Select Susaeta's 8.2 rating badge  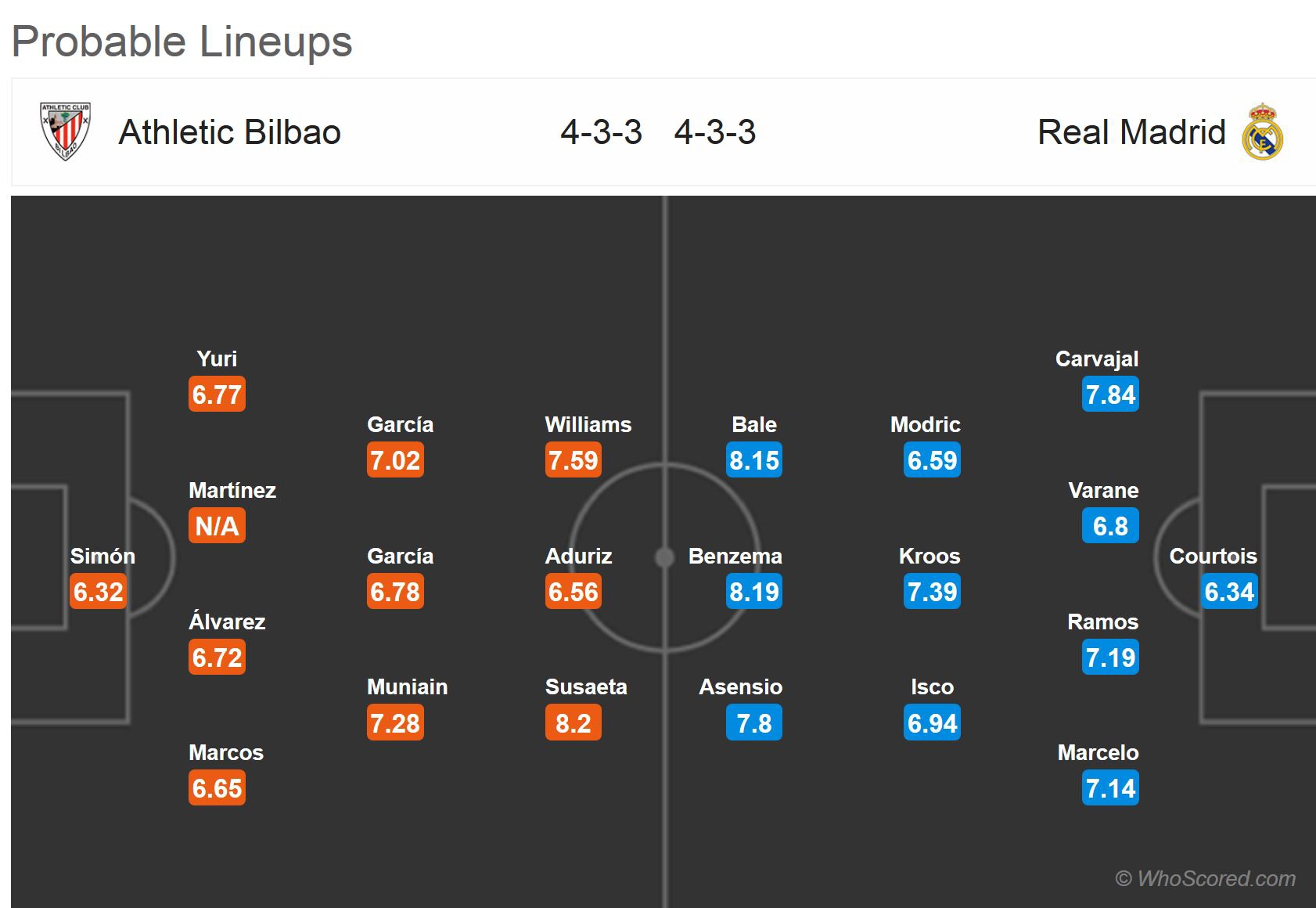(x=573, y=723)
